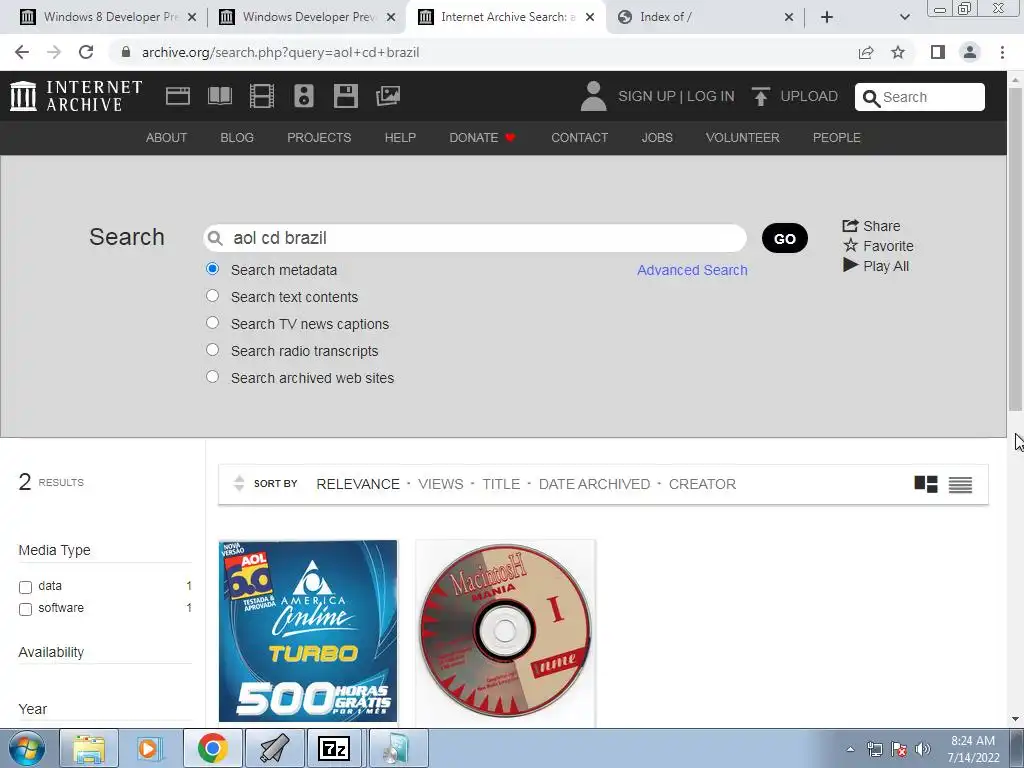Click the Favorite star link
The image size is (1024, 768).
point(878,246)
